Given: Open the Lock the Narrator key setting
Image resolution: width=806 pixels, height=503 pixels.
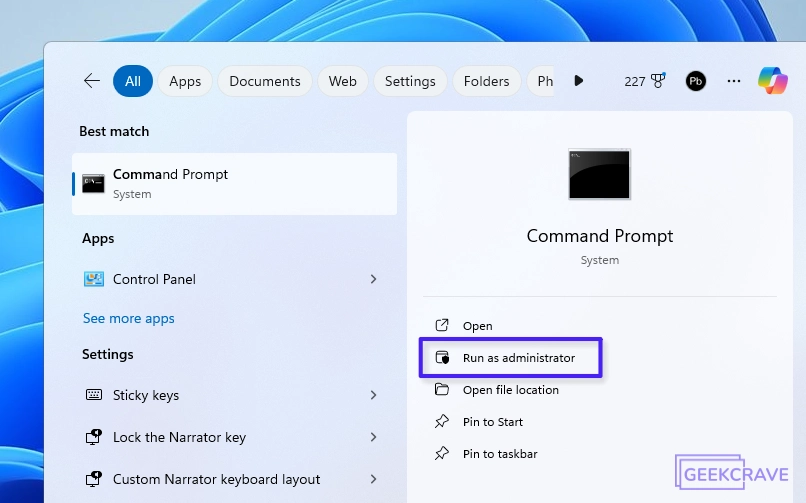Looking at the screenshot, I should [x=234, y=437].
